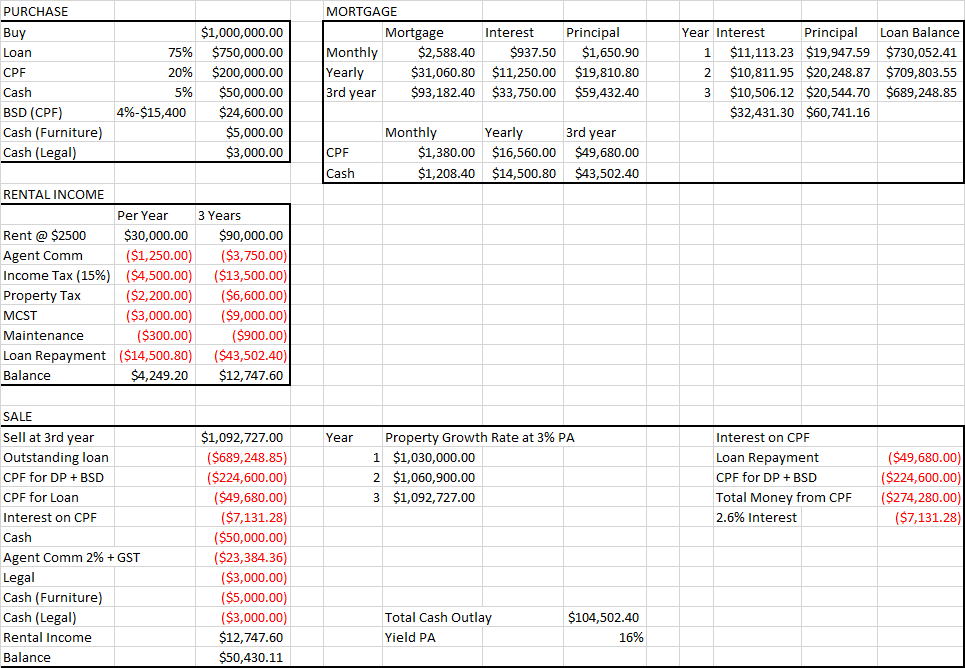
Task: Select the Buy price cell $1,000,000.00
Action: click(x=242, y=32)
